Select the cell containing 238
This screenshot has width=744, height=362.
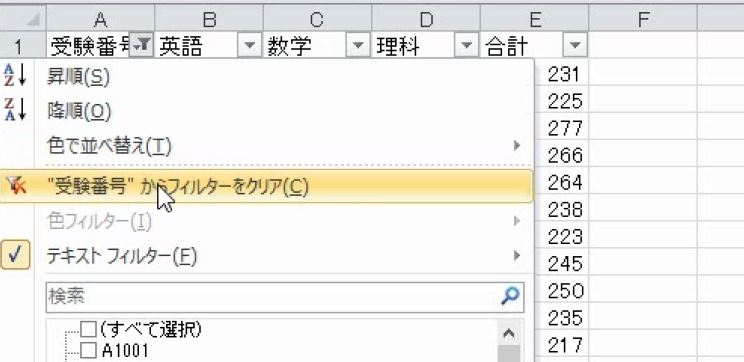[x=561, y=209]
